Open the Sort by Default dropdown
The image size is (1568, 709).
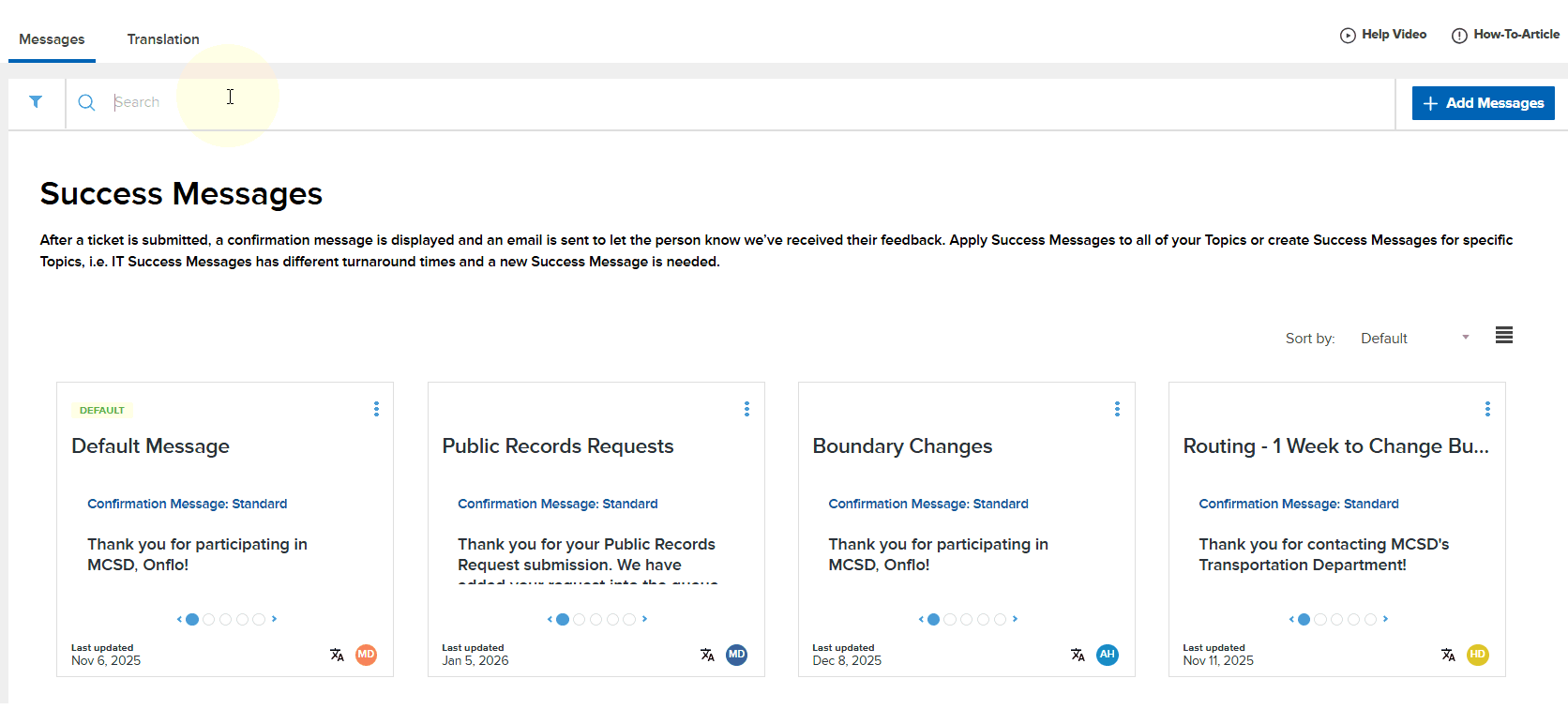pos(1414,339)
